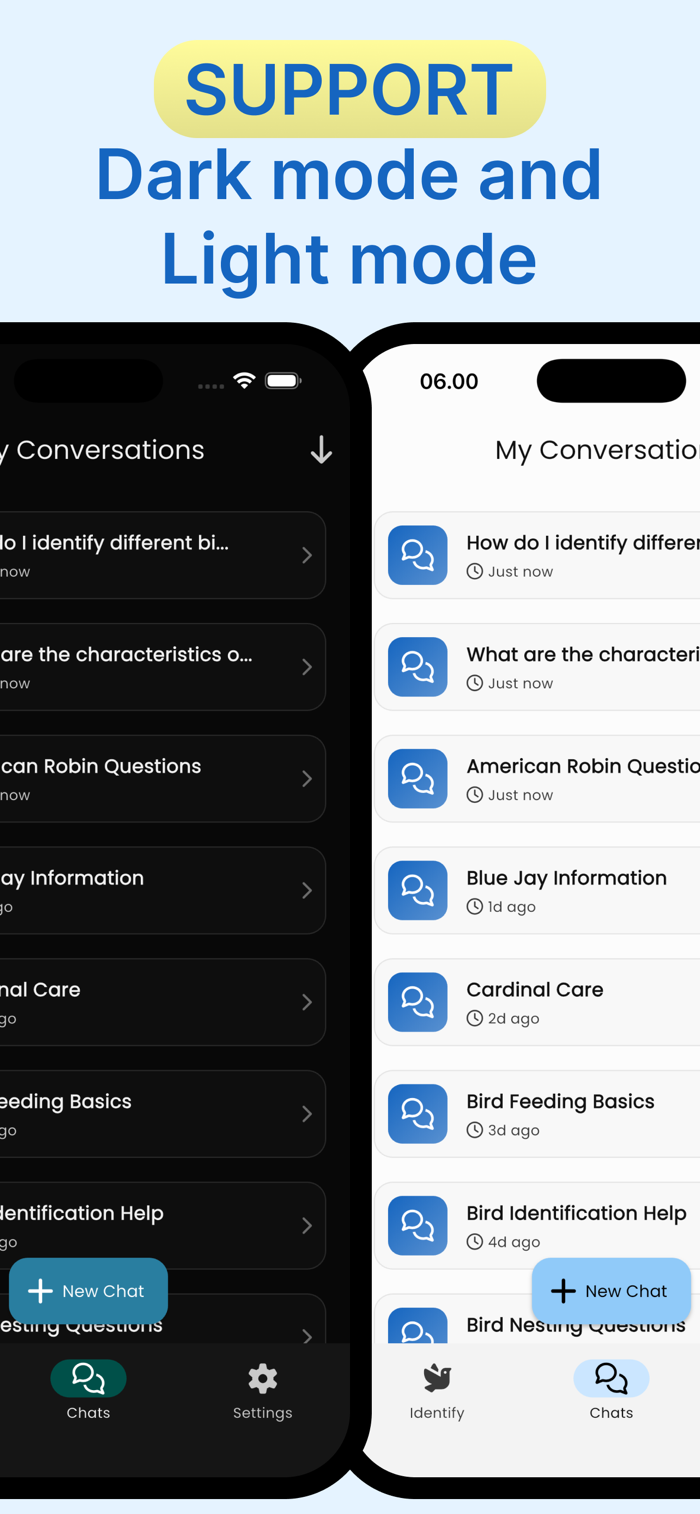Tap chat icon beside 'Bird Feeding Basics'

[417, 1114]
